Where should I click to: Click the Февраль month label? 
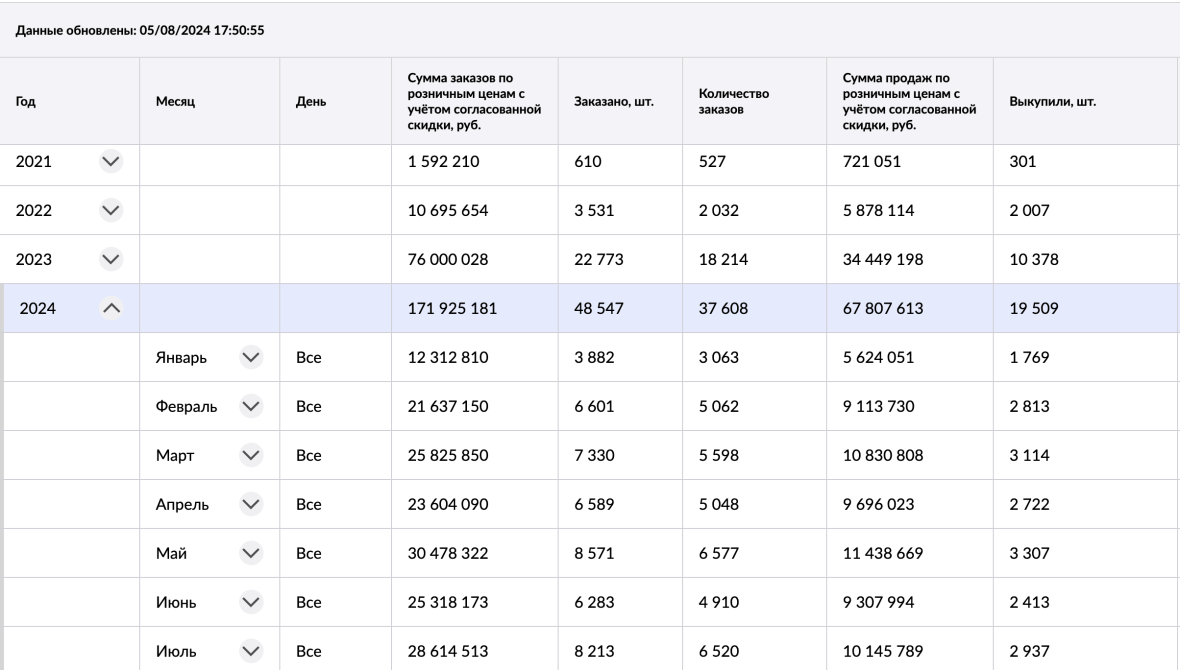coord(187,406)
